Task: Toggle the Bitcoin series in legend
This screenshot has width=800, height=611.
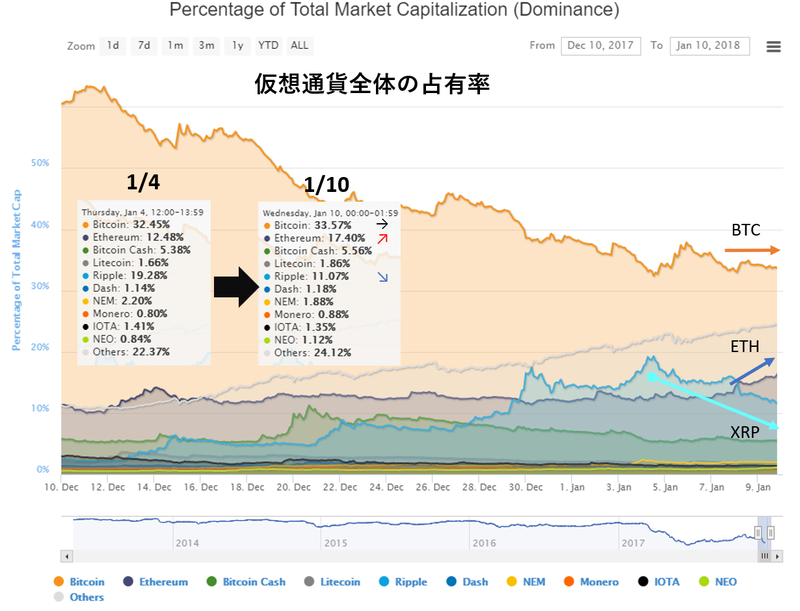Action: [x=79, y=582]
